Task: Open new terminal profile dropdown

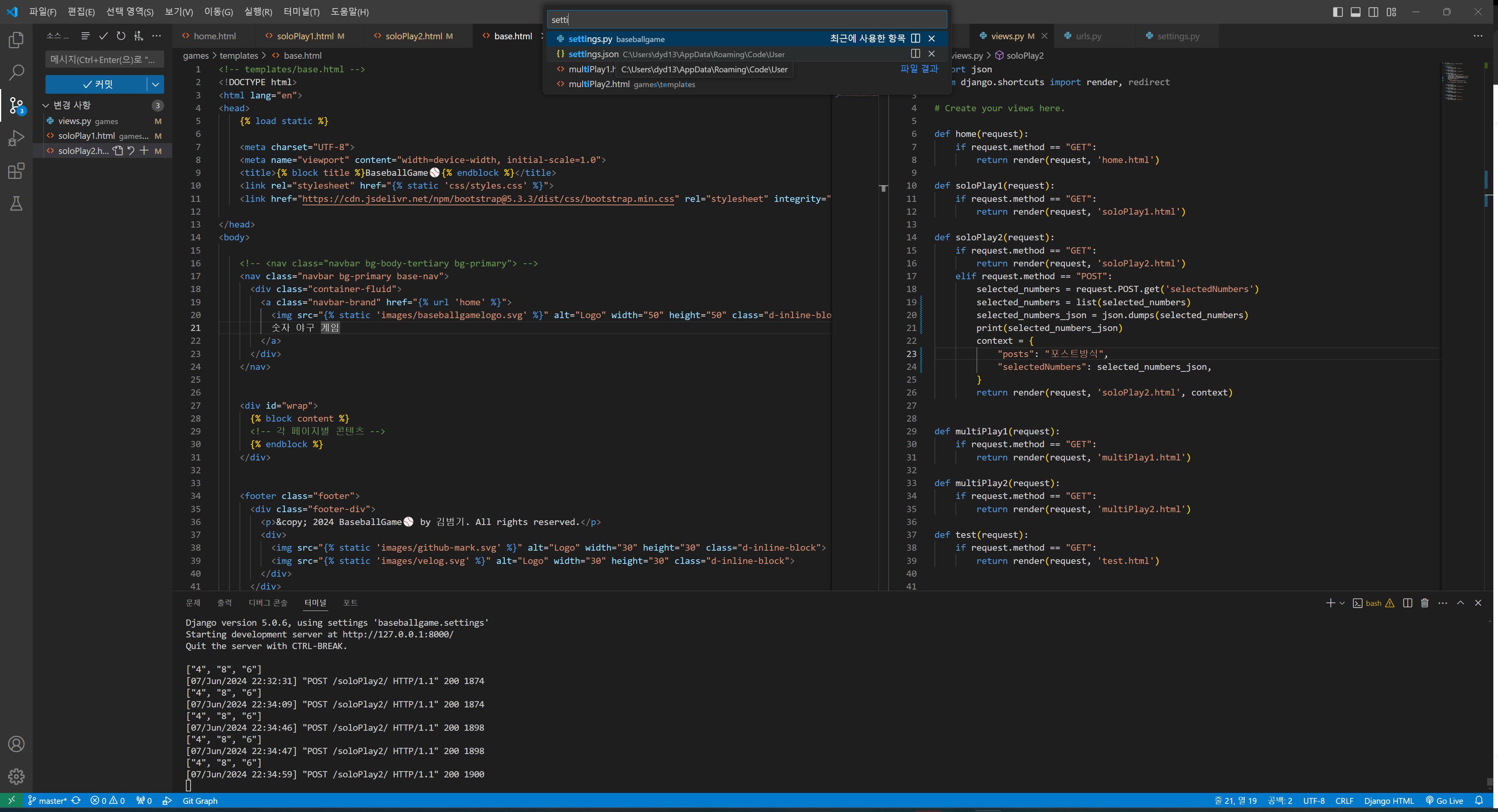Action: [1342, 603]
